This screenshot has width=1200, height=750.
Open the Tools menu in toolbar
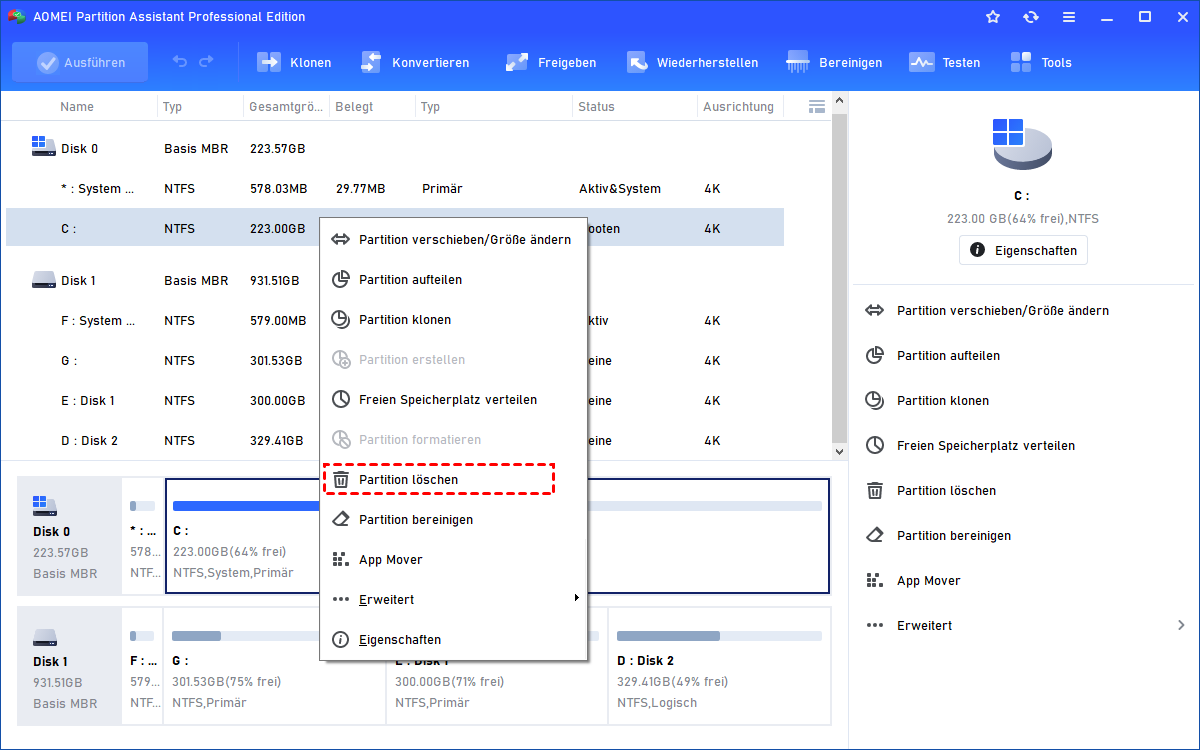point(1041,62)
